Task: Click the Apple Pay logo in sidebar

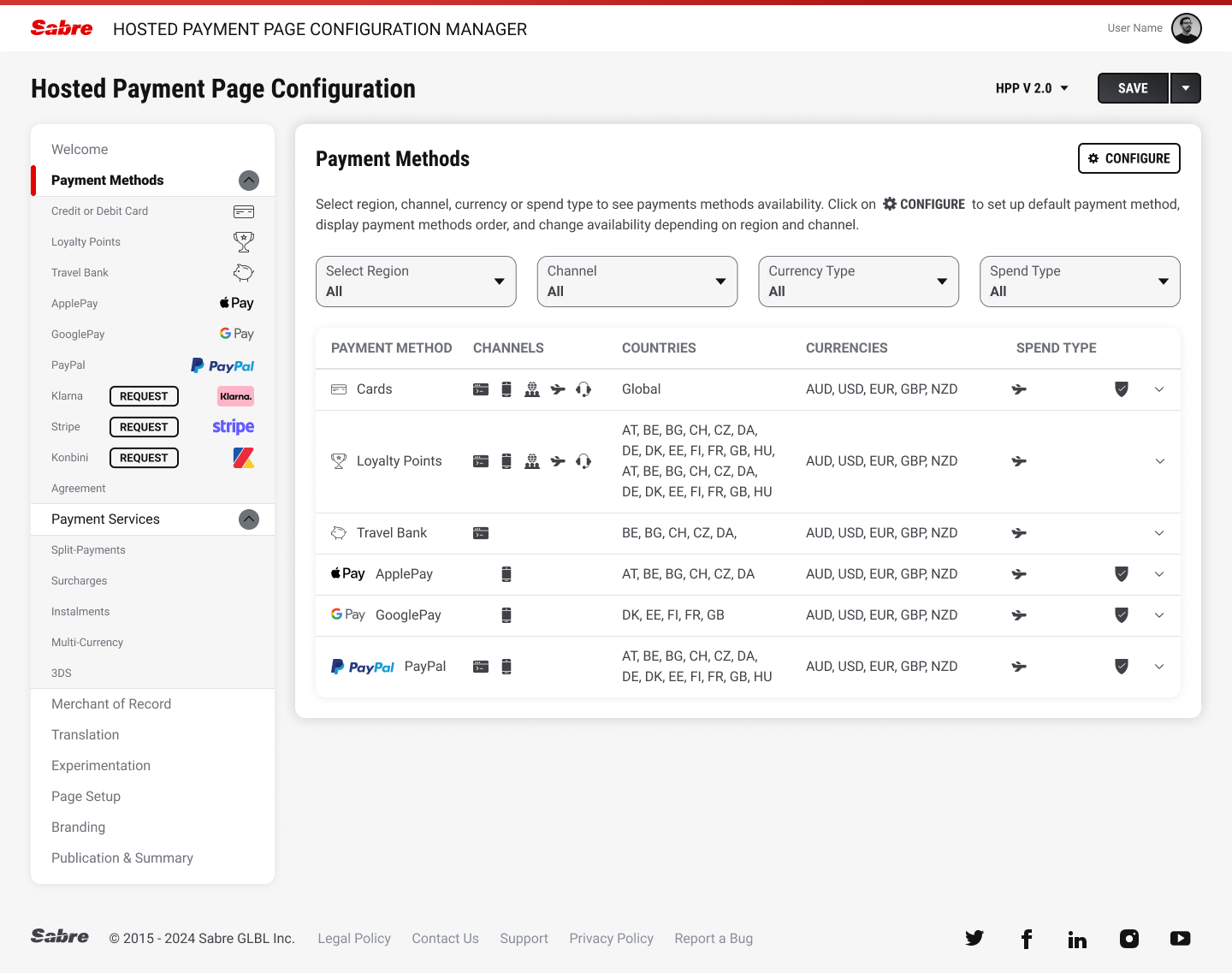Action: pos(237,303)
